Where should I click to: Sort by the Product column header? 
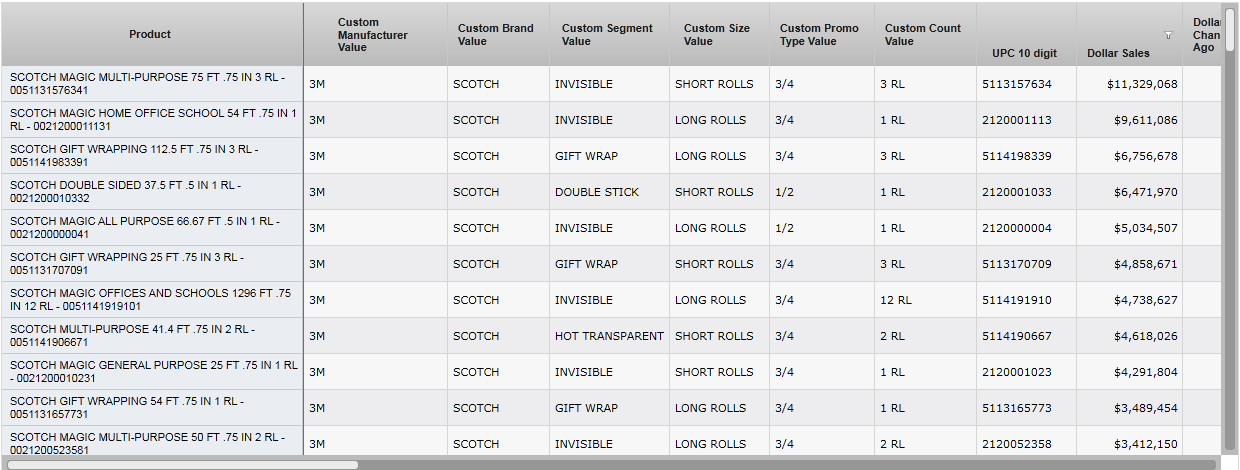click(150, 34)
